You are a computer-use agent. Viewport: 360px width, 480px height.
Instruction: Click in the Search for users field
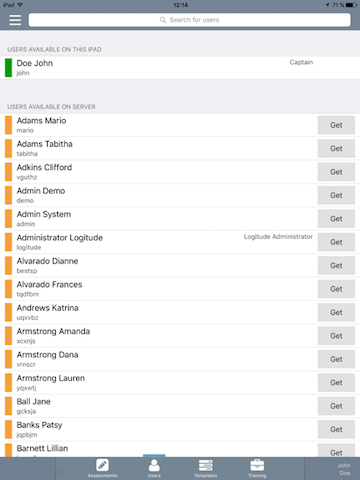coord(189,20)
